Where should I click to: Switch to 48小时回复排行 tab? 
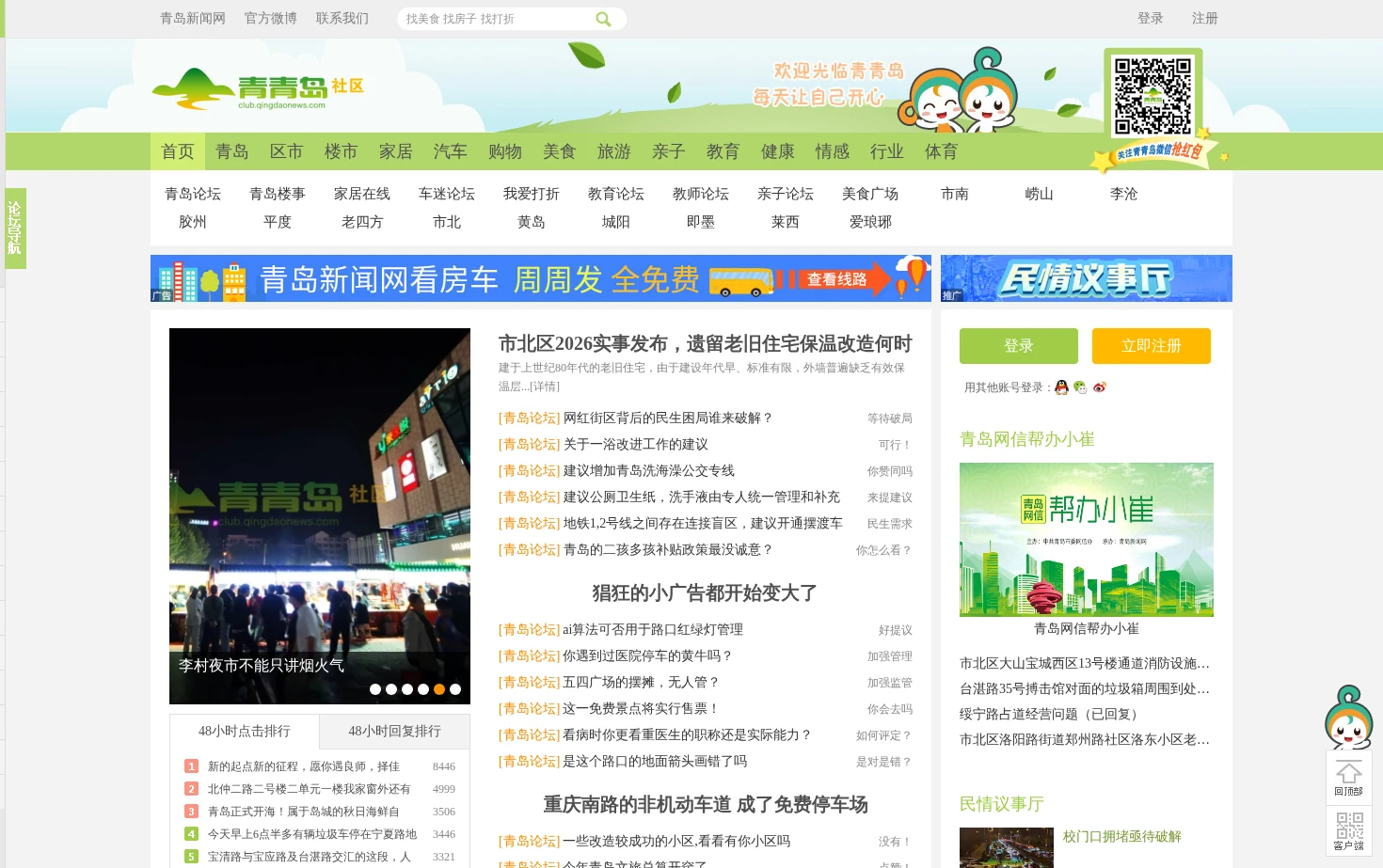click(395, 731)
